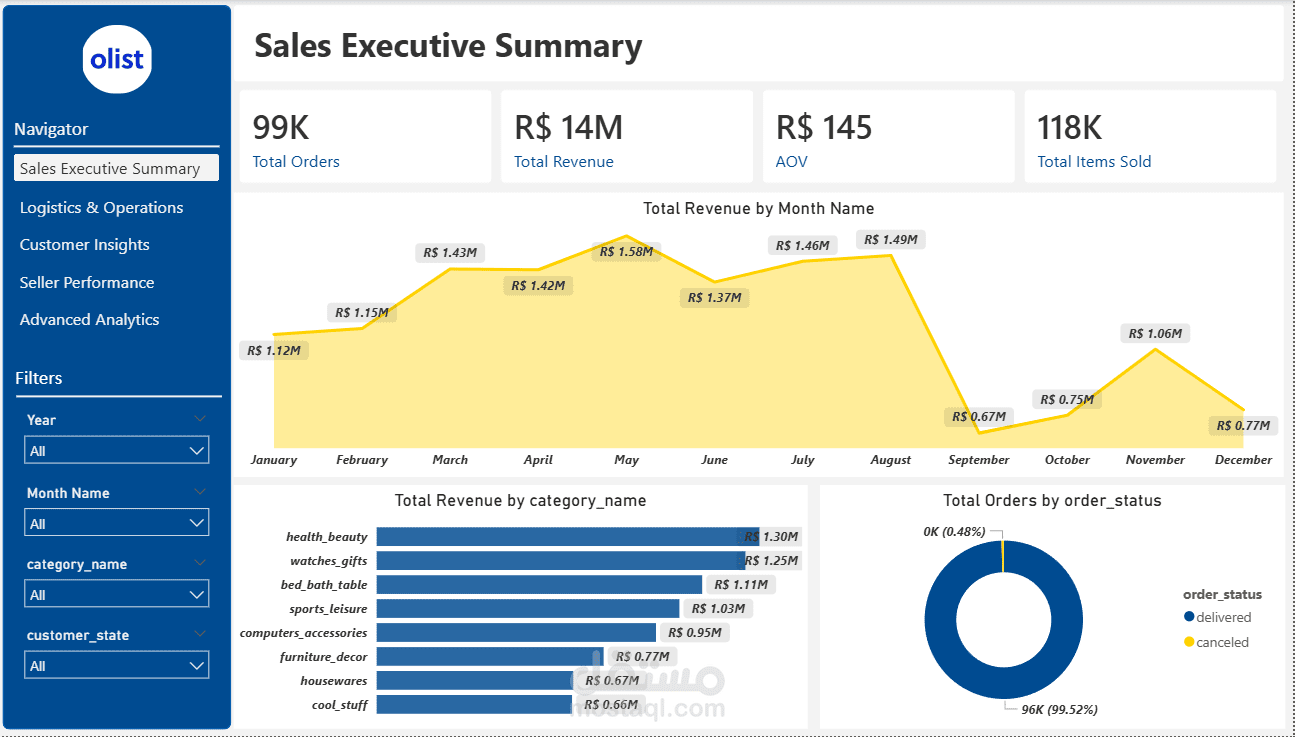Screen dimensions: 1295x737
Task: Navigate to Advanced Analytics
Action: tap(89, 320)
